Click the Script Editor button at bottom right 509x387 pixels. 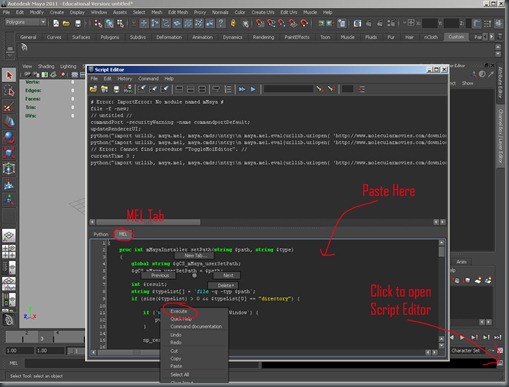pyautogui.click(x=500, y=363)
